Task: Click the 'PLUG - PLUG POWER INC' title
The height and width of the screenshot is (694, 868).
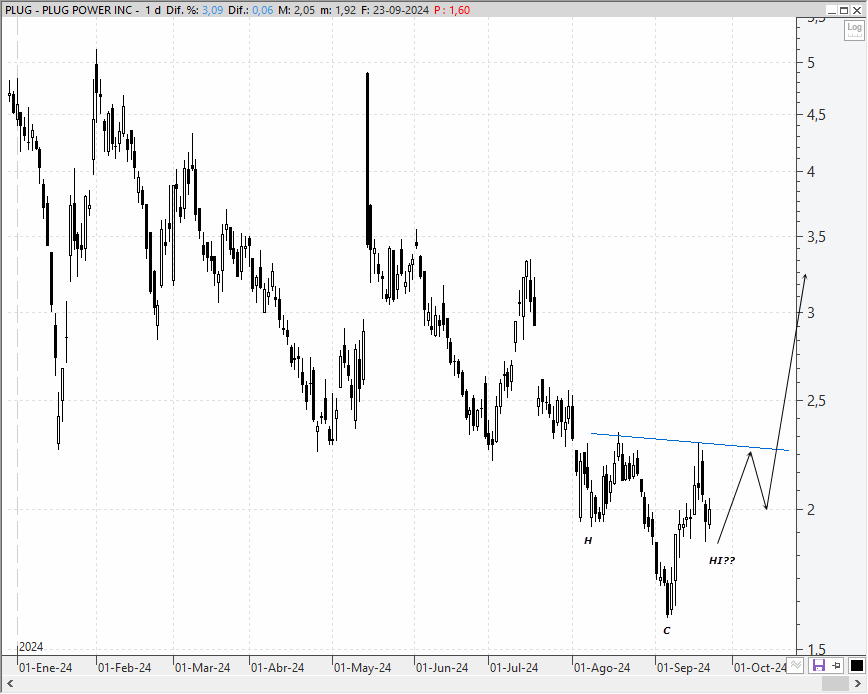Action: tap(69, 10)
